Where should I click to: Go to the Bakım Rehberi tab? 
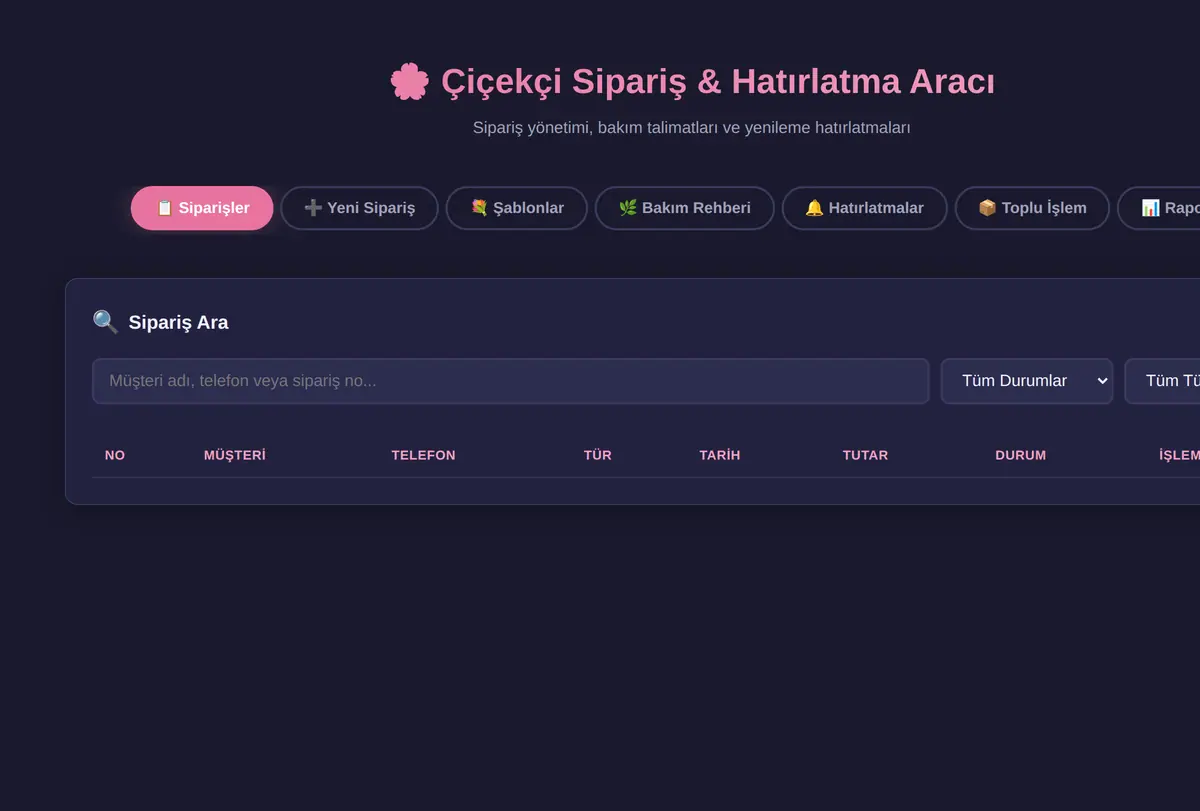[684, 208]
